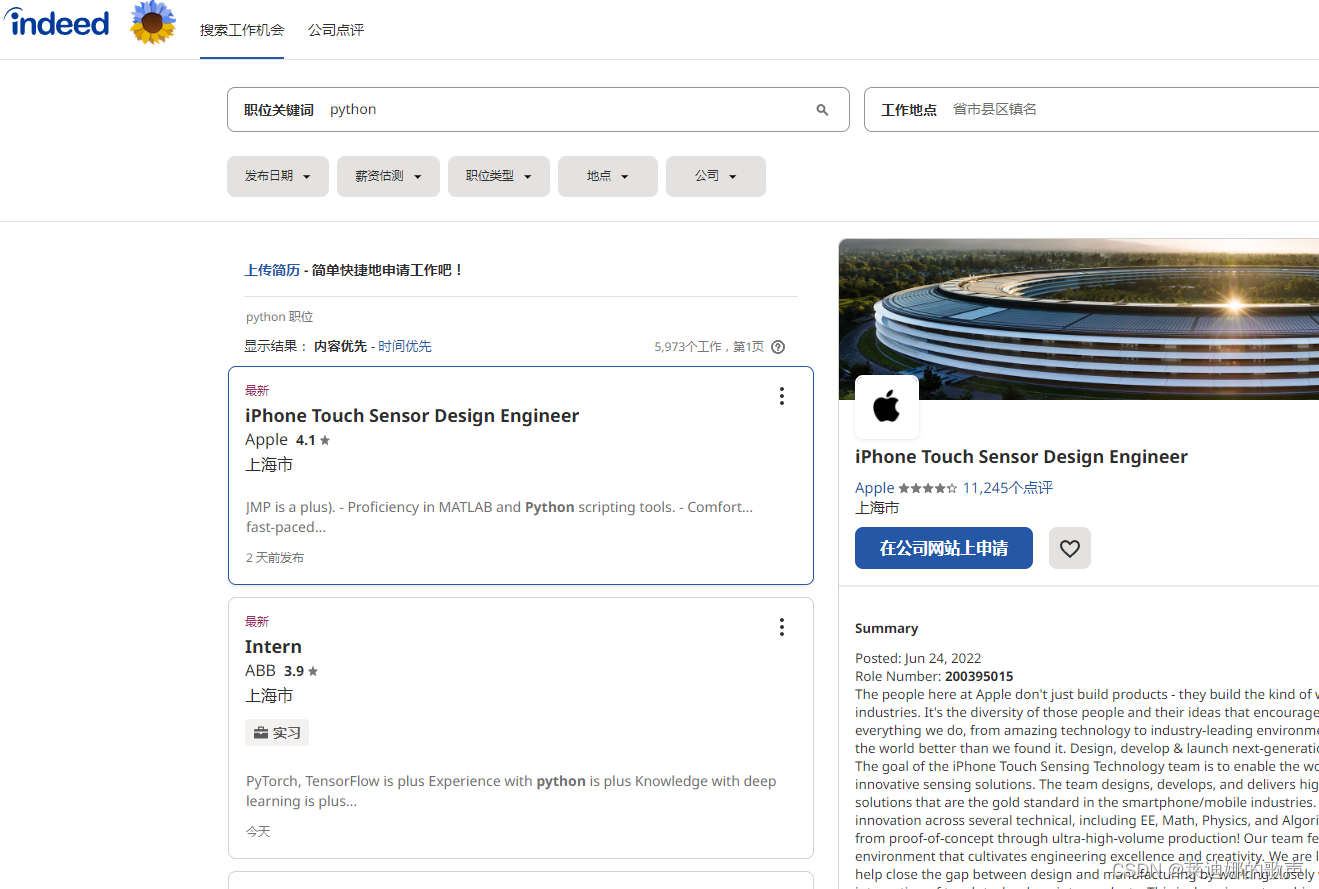Expand the 地点 filter dropdown
The height and width of the screenshot is (889, 1319).
[x=608, y=176]
